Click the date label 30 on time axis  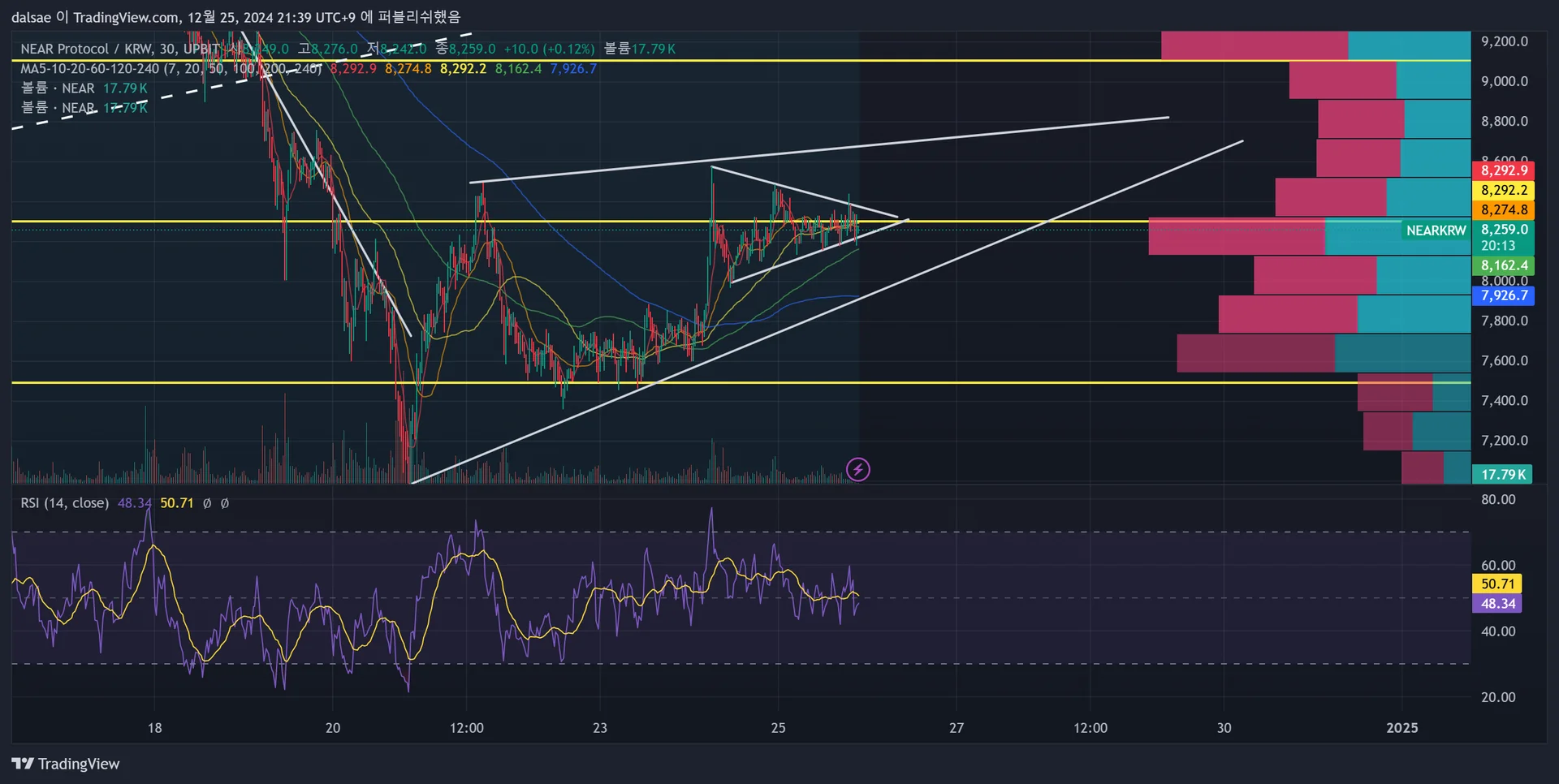point(1224,728)
